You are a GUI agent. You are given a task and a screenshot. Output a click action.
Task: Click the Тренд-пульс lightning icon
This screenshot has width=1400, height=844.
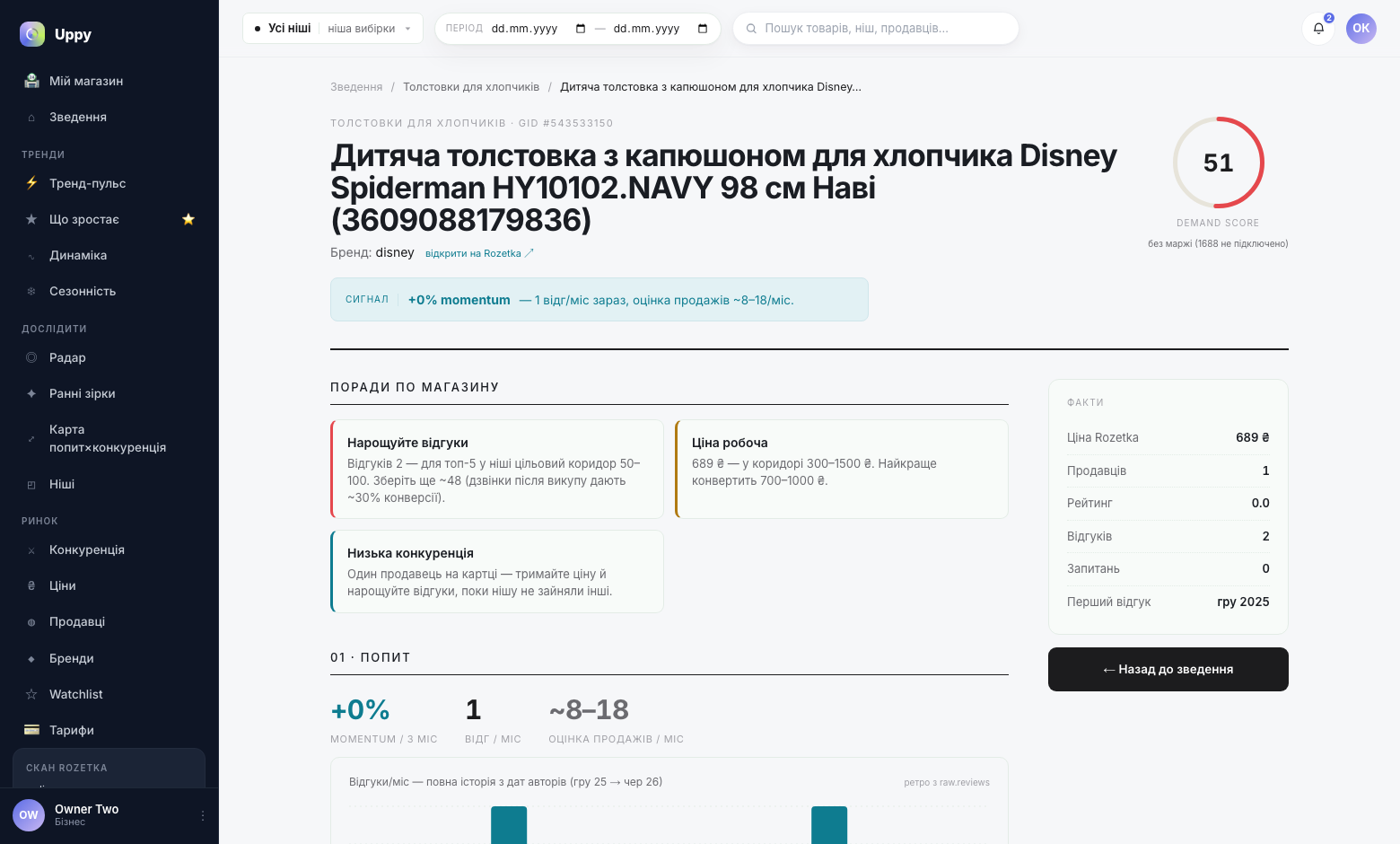(x=31, y=183)
